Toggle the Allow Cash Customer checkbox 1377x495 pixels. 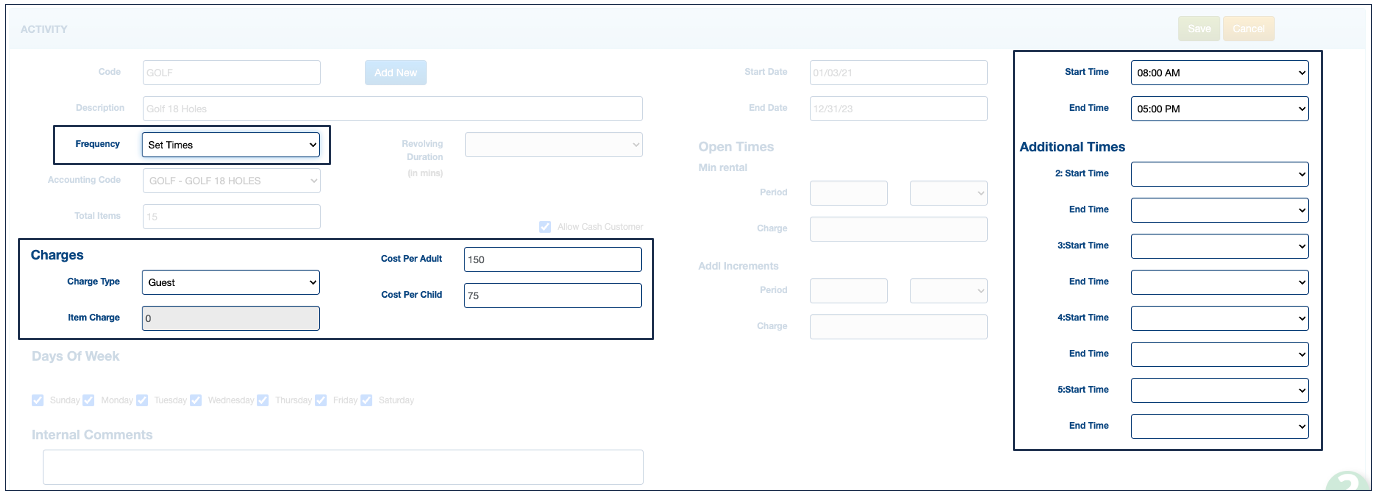[x=545, y=227]
